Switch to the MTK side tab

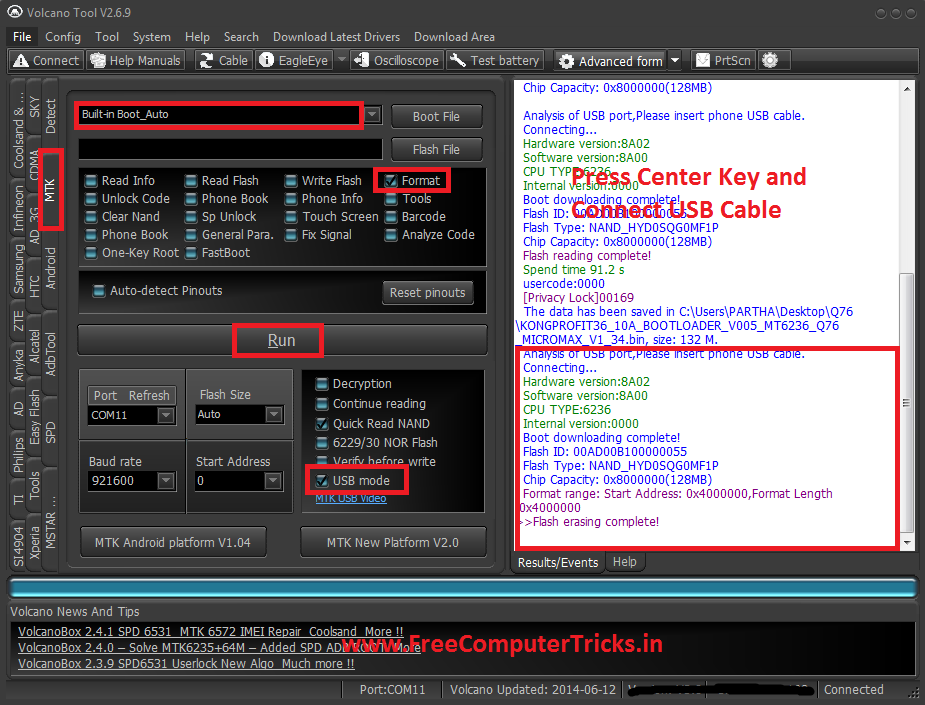click(x=50, y=190)
